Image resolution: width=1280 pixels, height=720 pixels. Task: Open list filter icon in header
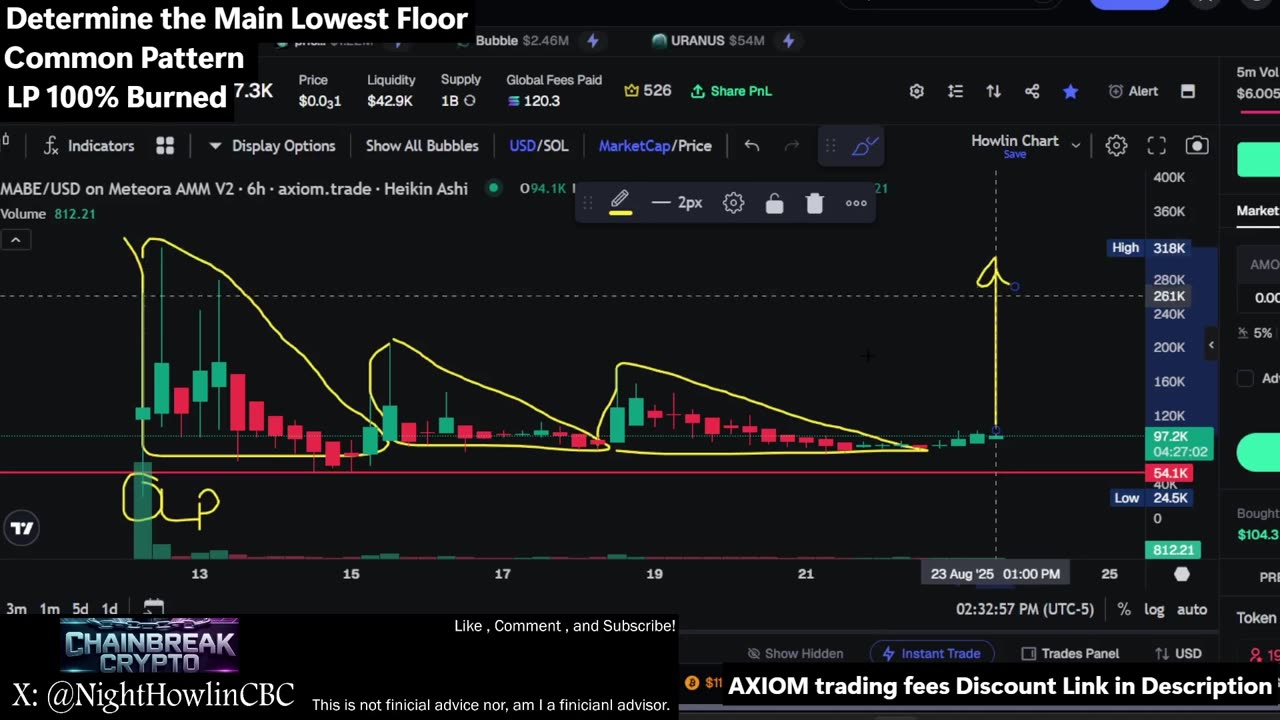pos(955,91)
